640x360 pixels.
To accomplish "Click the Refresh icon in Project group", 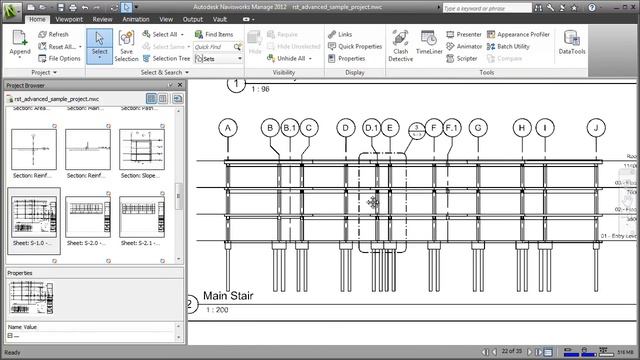I will pos(42,35).
